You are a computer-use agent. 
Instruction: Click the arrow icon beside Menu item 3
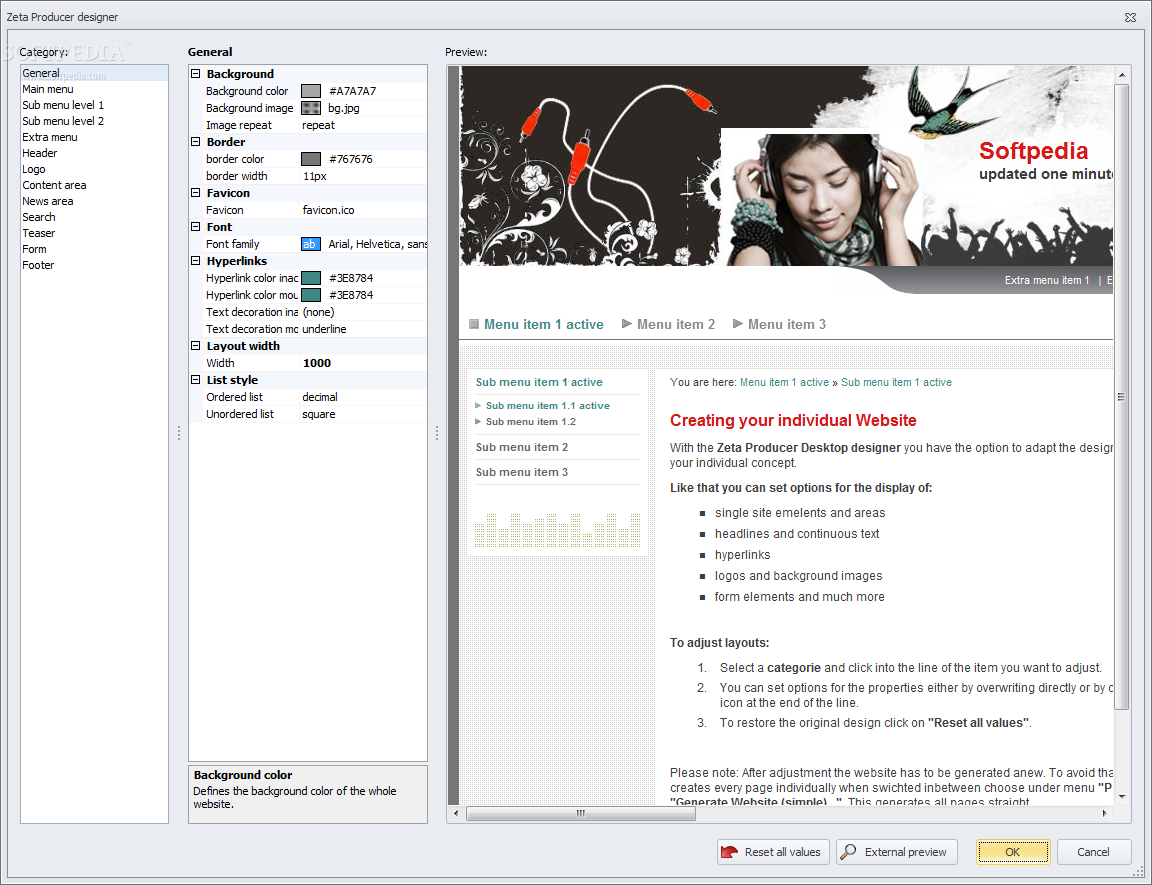pyautogui.click(x=738, y=323)
